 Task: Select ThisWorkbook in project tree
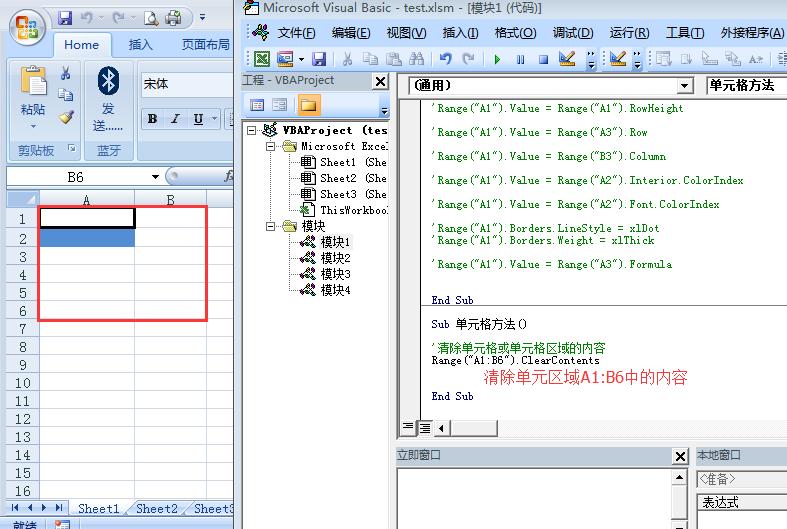[344, 210]
